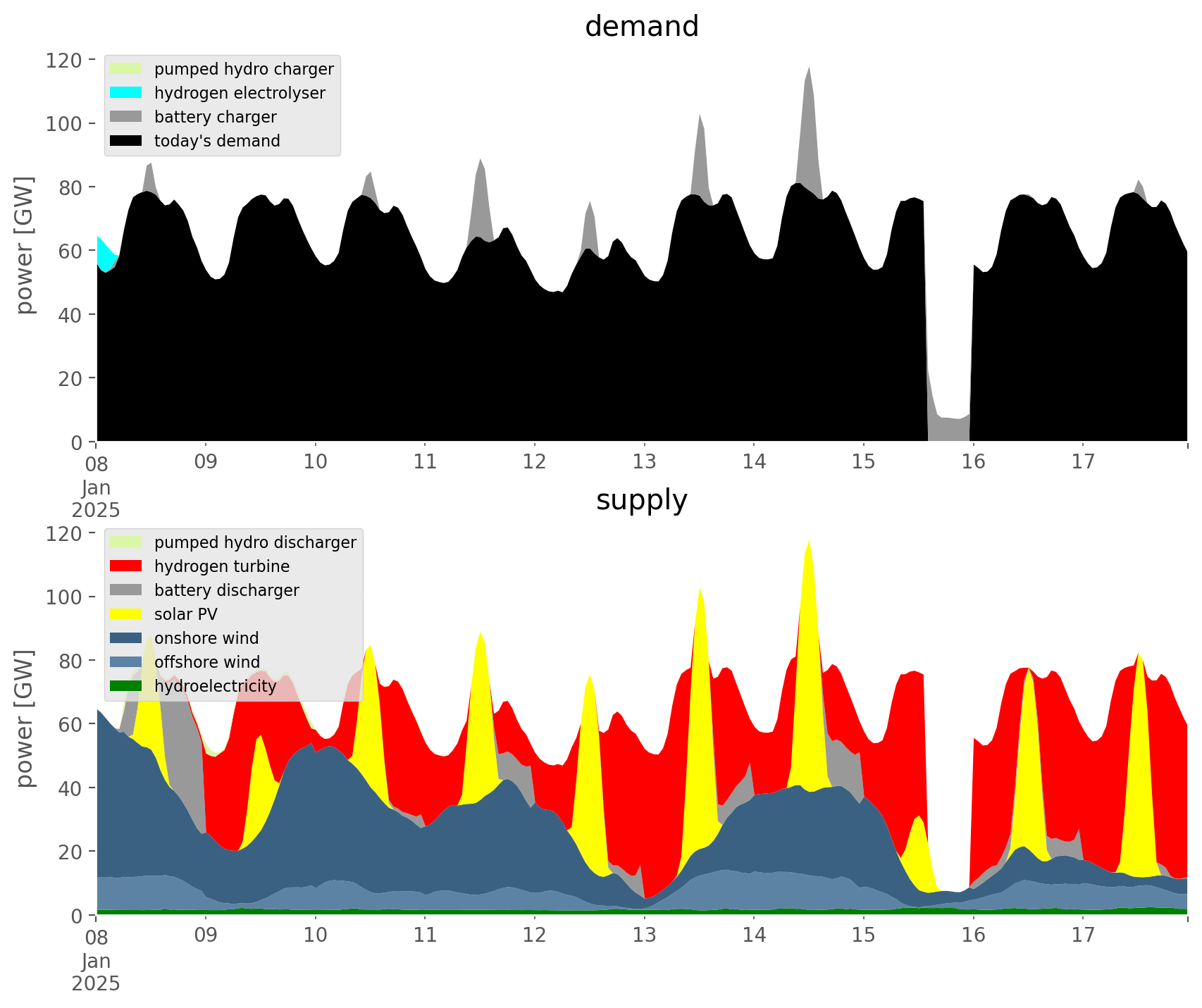Viewport: 1202px width, 1008px height.
Task: Click the 'demand' chart title
Action: tap(642, 27)
